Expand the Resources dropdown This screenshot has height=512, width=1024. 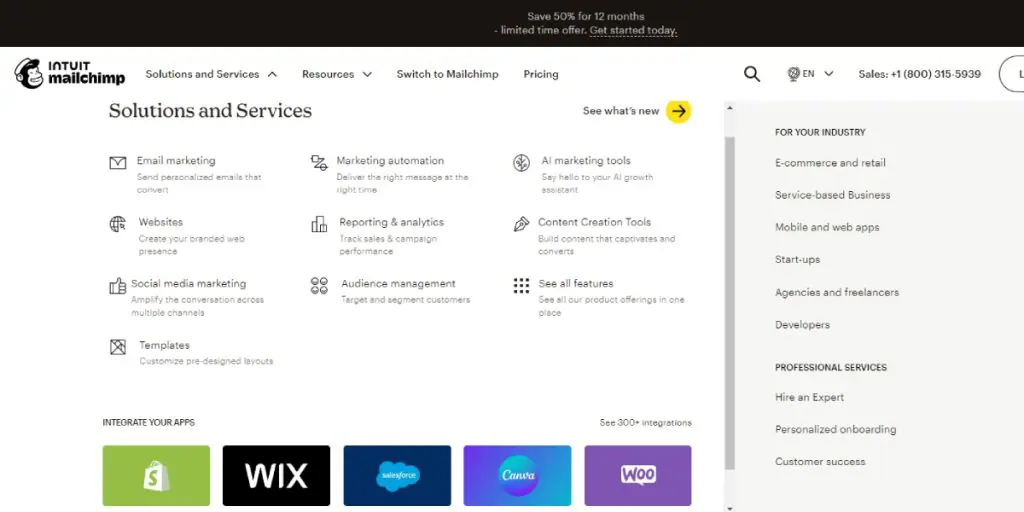tap(337, 74)
